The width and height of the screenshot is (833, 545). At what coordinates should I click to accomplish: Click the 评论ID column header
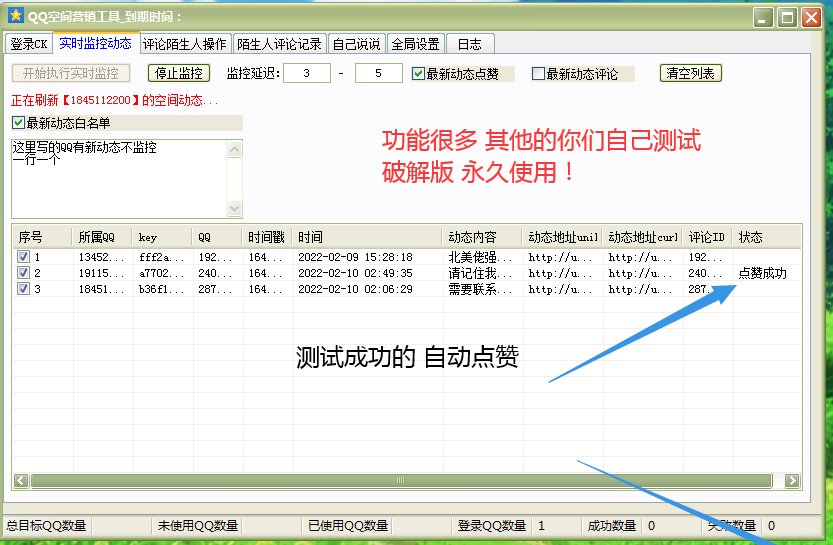pyautogui.click(x=708, y=237)
